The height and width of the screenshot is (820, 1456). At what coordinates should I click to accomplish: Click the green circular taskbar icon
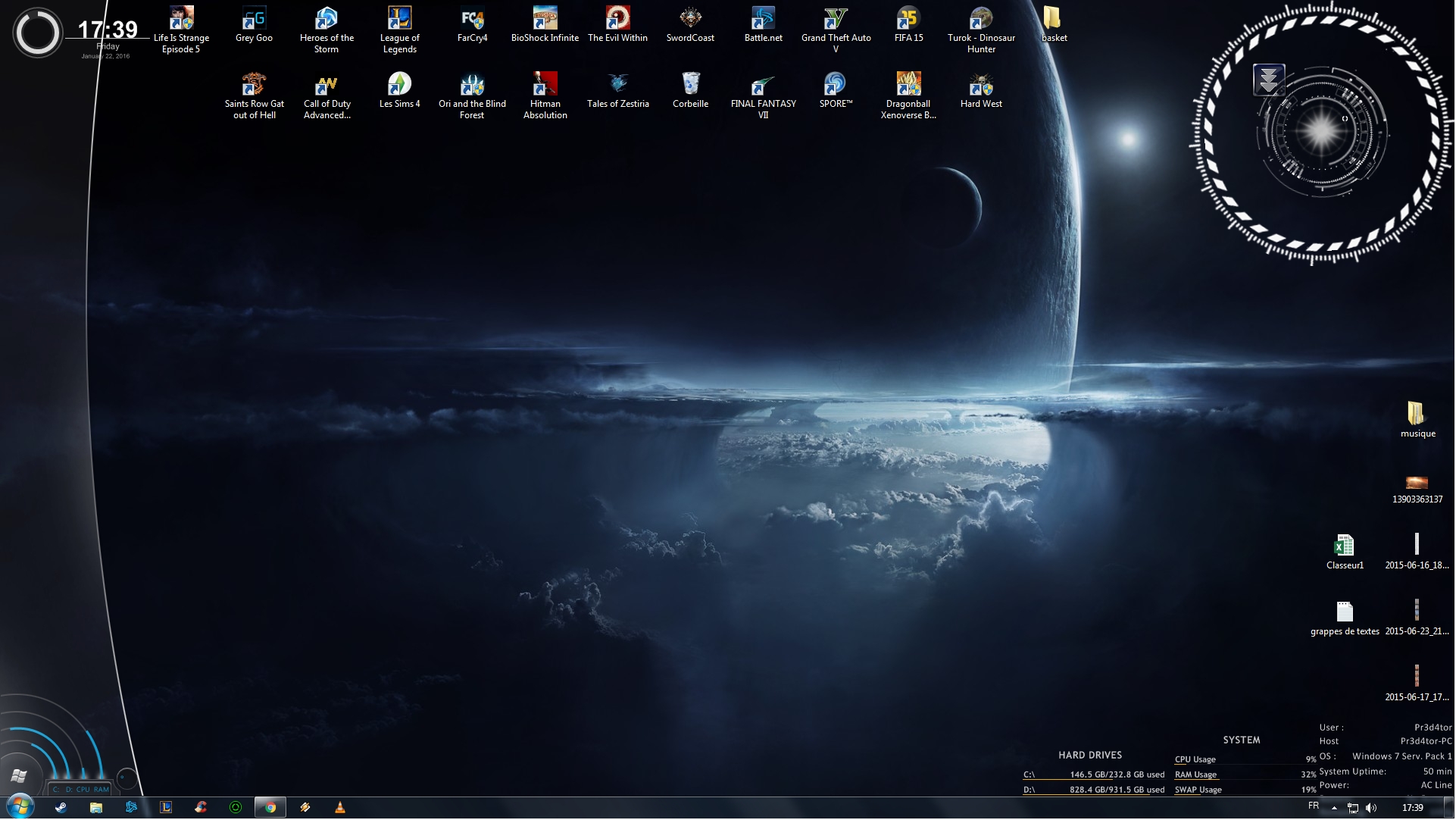(236, 809)
